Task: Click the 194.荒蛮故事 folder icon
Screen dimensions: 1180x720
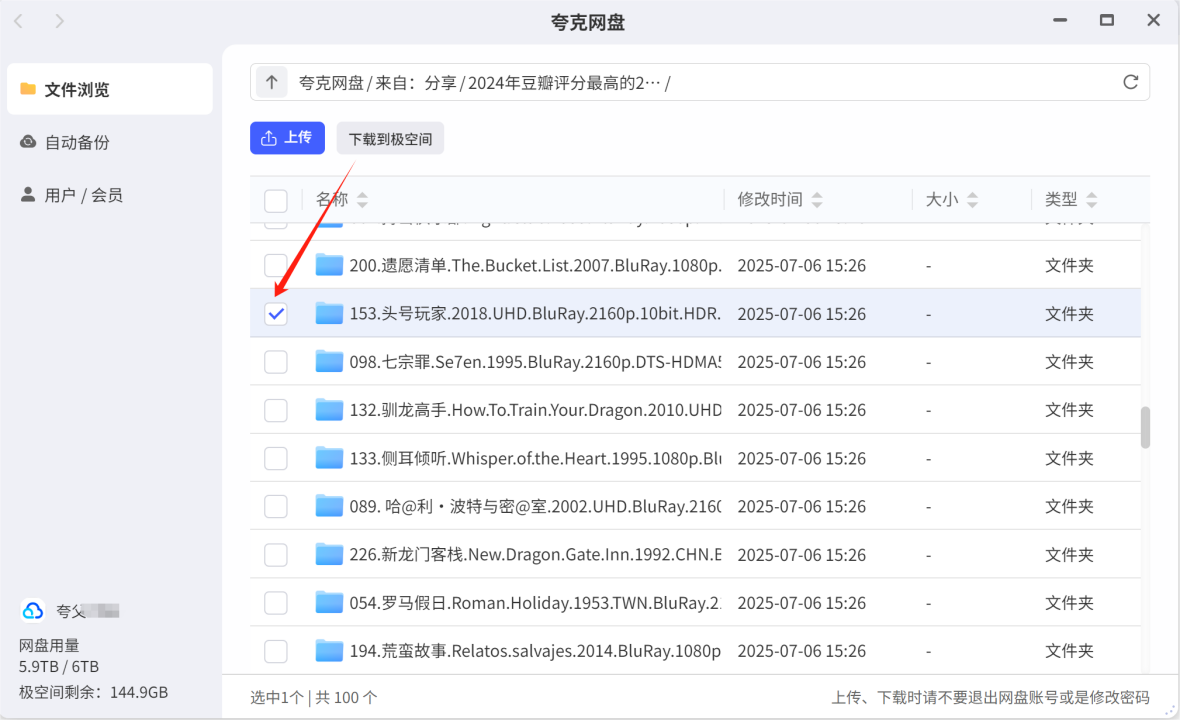Action: click(x=329, y=650)
